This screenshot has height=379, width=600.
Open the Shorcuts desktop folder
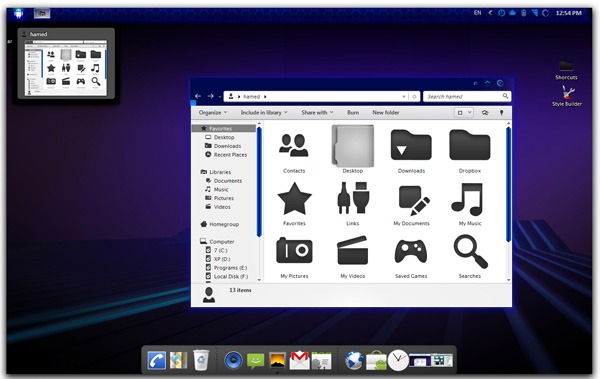click(566, 70)
